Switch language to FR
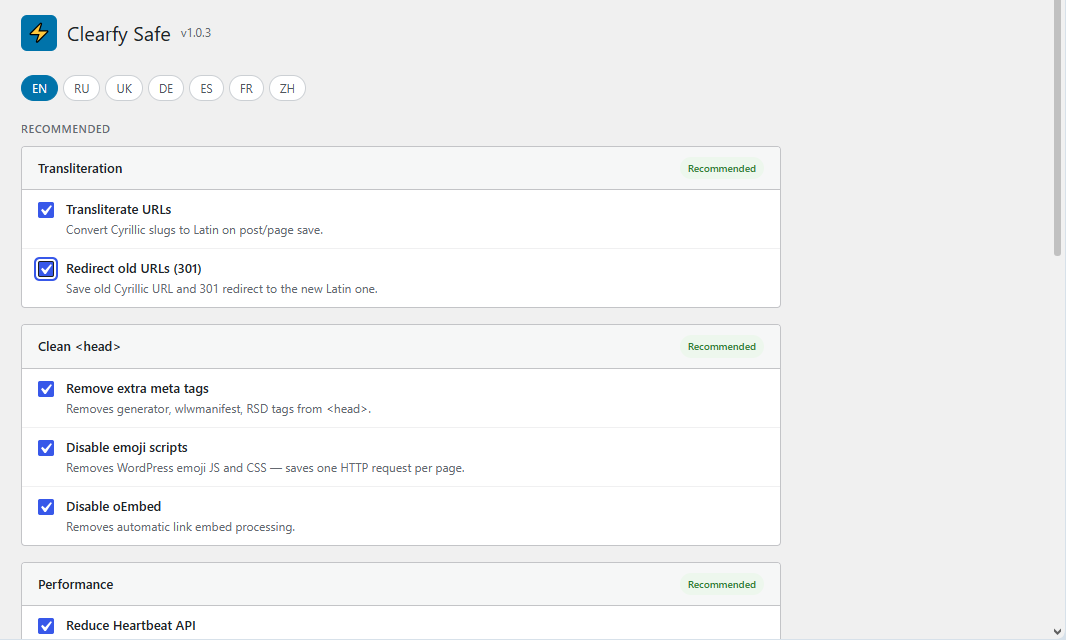The width and height of the screenshot is (1066, 640). pyautogui.click(x=246, y=88)
